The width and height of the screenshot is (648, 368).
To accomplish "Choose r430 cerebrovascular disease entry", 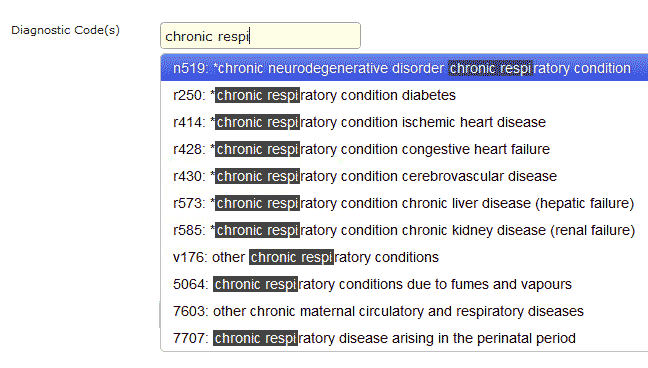I will [x=404, y=176].
